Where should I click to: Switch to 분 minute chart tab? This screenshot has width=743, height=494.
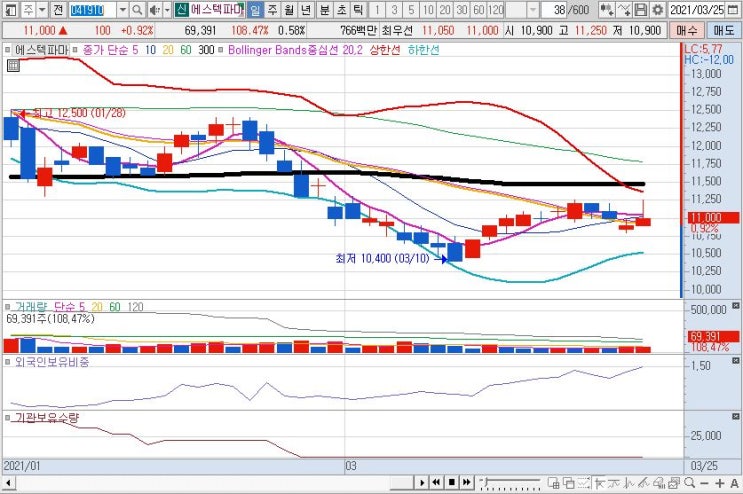325,9
